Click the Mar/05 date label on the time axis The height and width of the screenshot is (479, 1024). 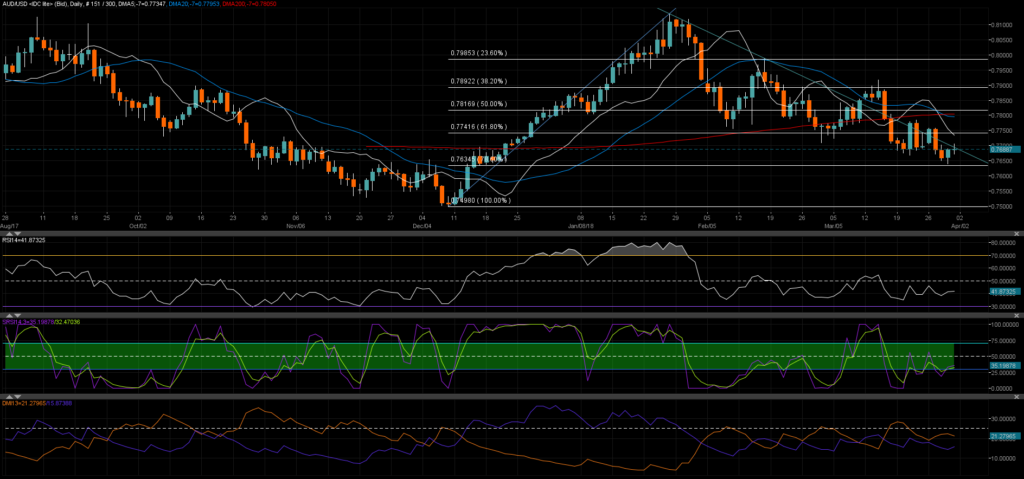pos(833,225)
